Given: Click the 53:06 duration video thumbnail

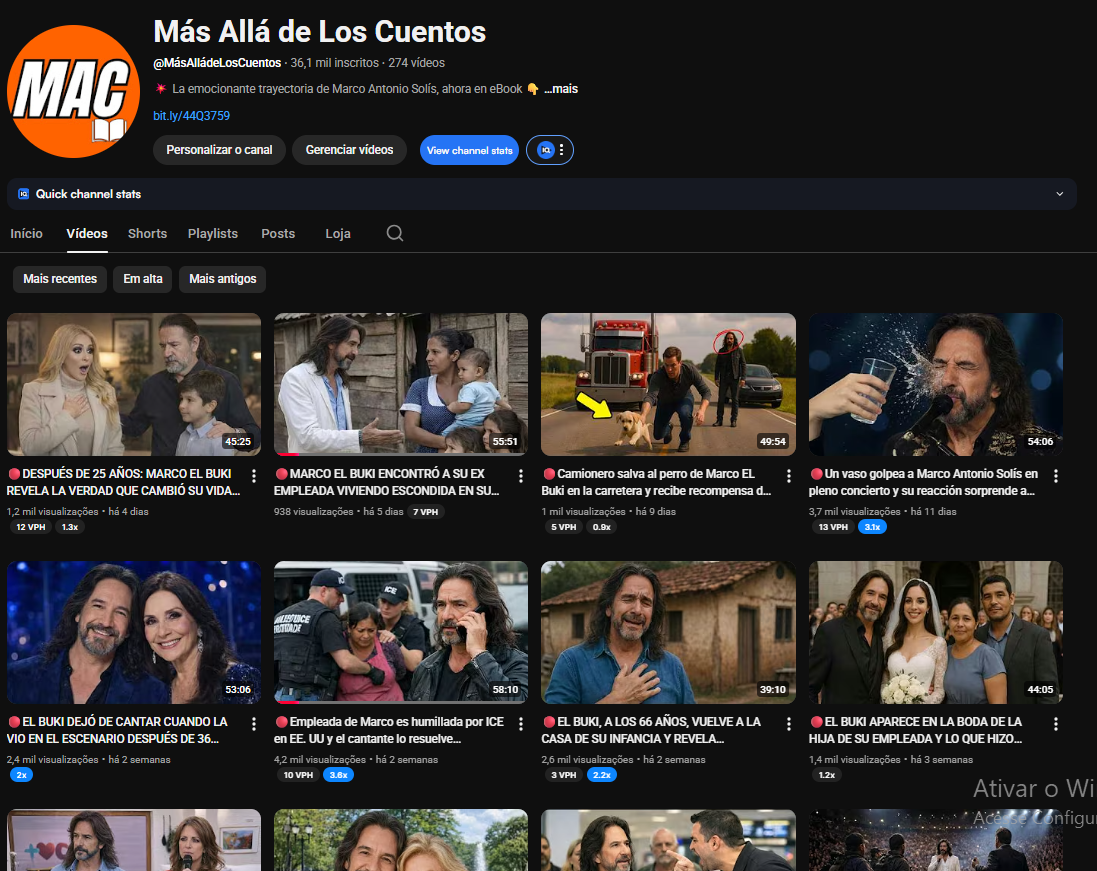Looking at the screenshot, I should coord(134,632).
